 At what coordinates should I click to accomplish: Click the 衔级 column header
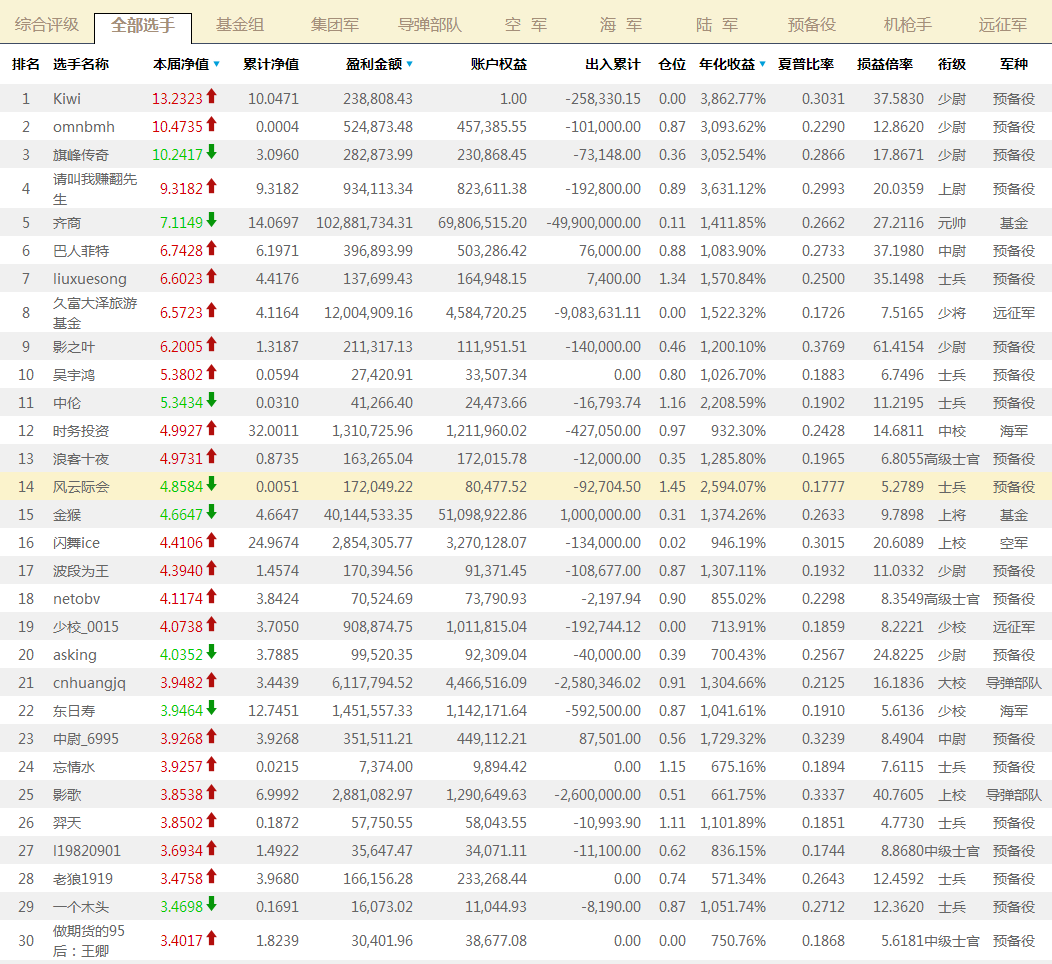[x=952, y=64]
